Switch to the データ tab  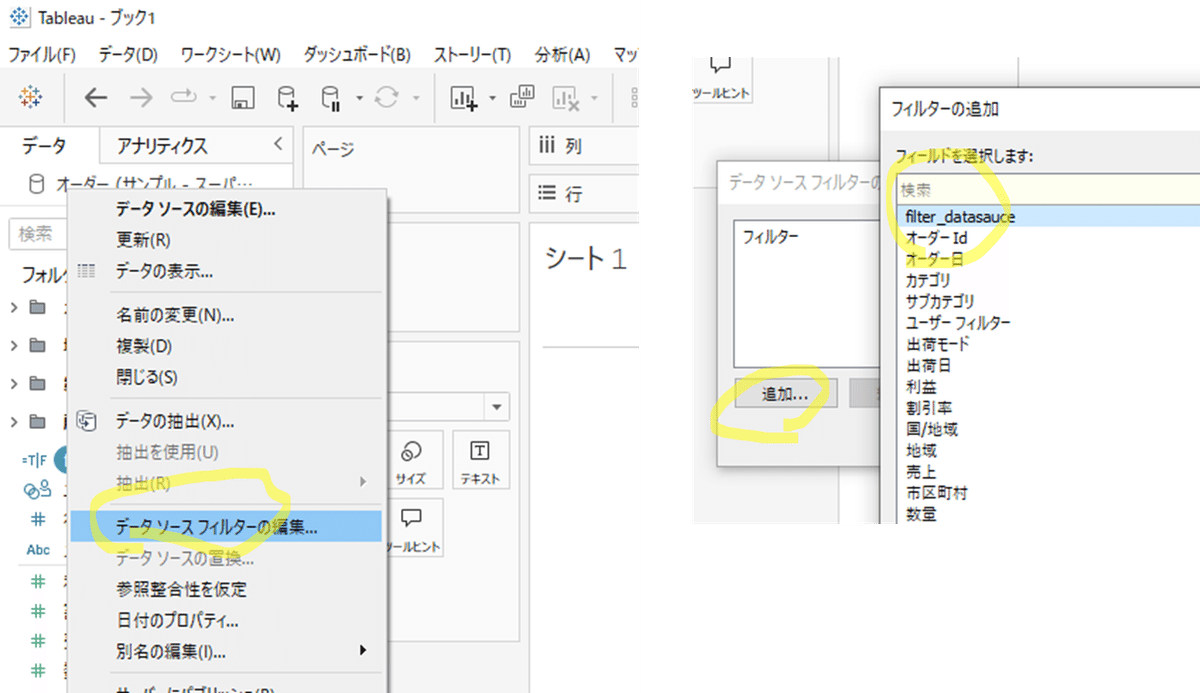44,146
